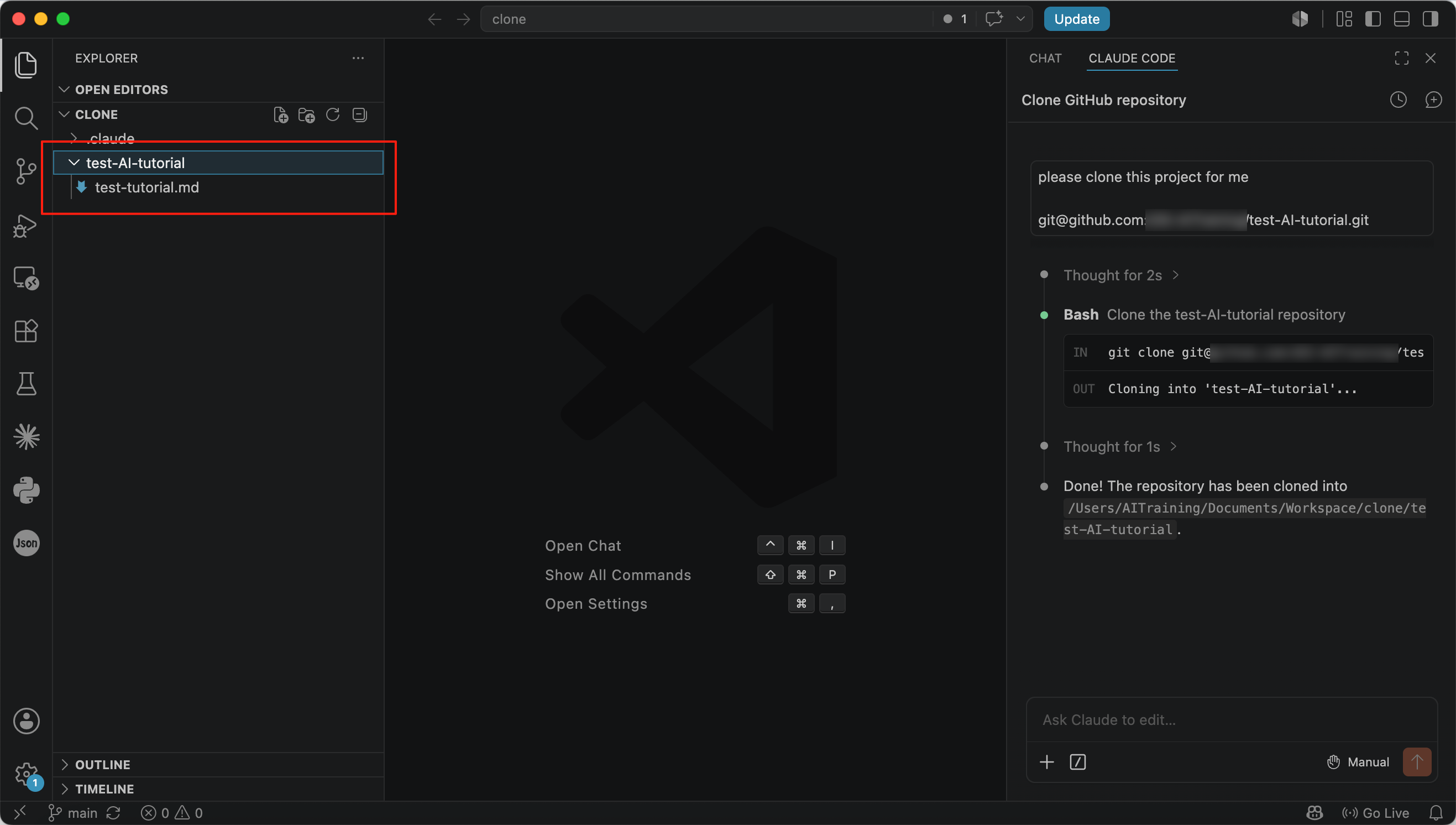Expand the 'Thought for 2s' block

[x=1120, y=275]
